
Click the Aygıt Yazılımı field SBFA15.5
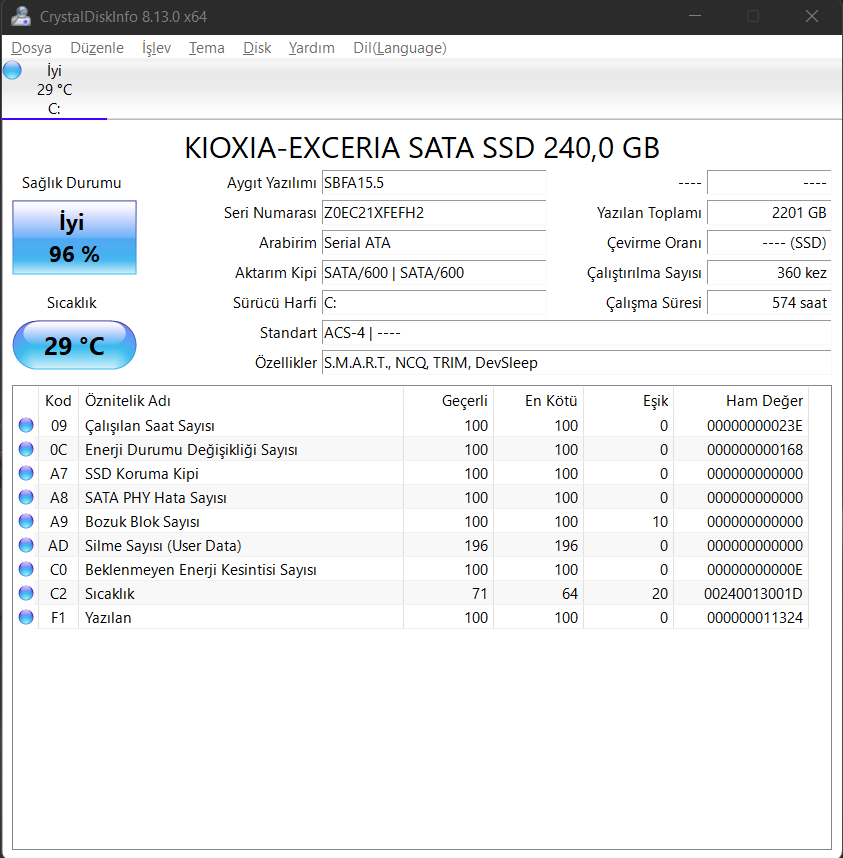click(x=434, y=183)
